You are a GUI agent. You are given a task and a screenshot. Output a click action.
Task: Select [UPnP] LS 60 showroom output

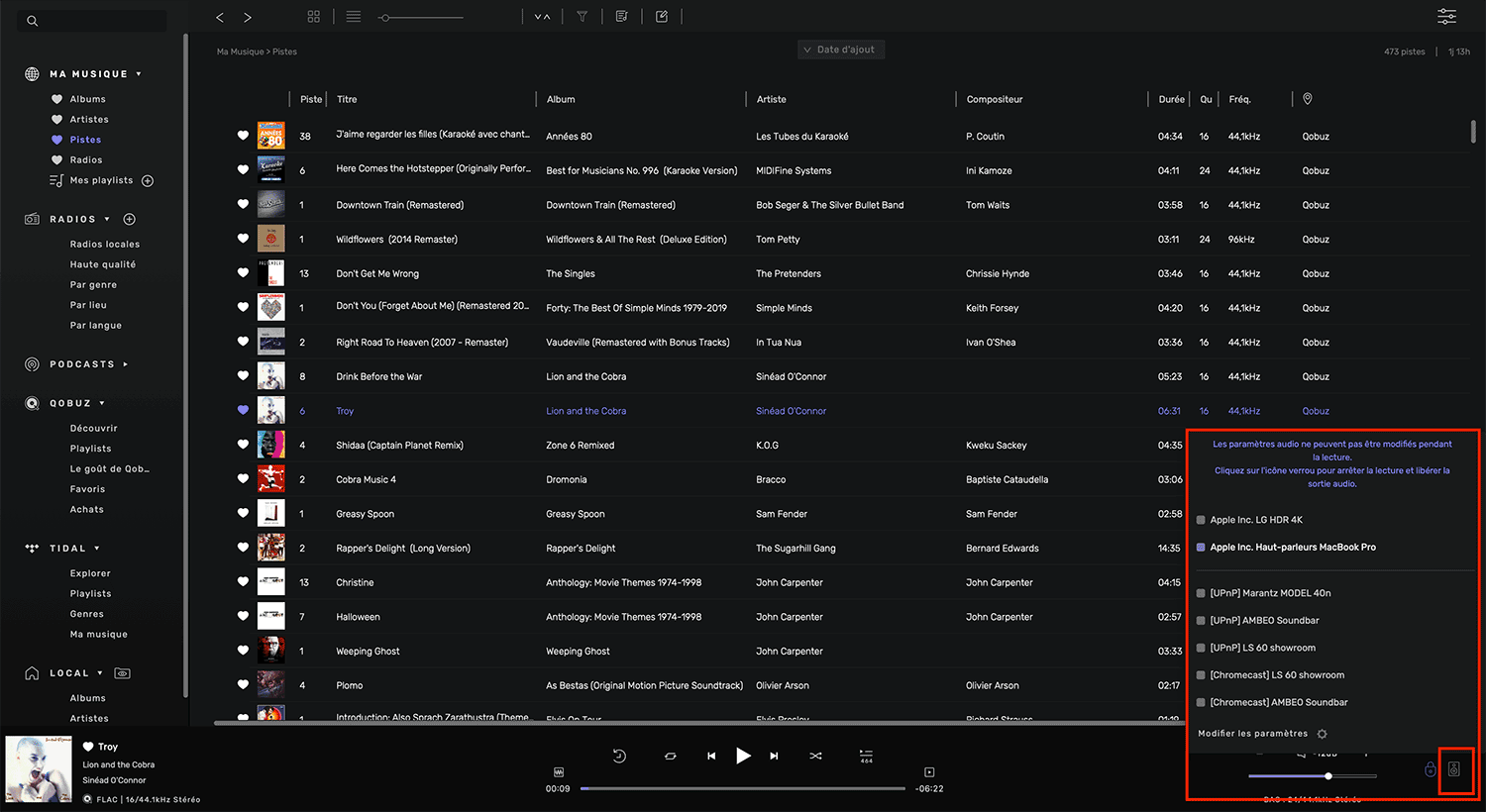1256,648
